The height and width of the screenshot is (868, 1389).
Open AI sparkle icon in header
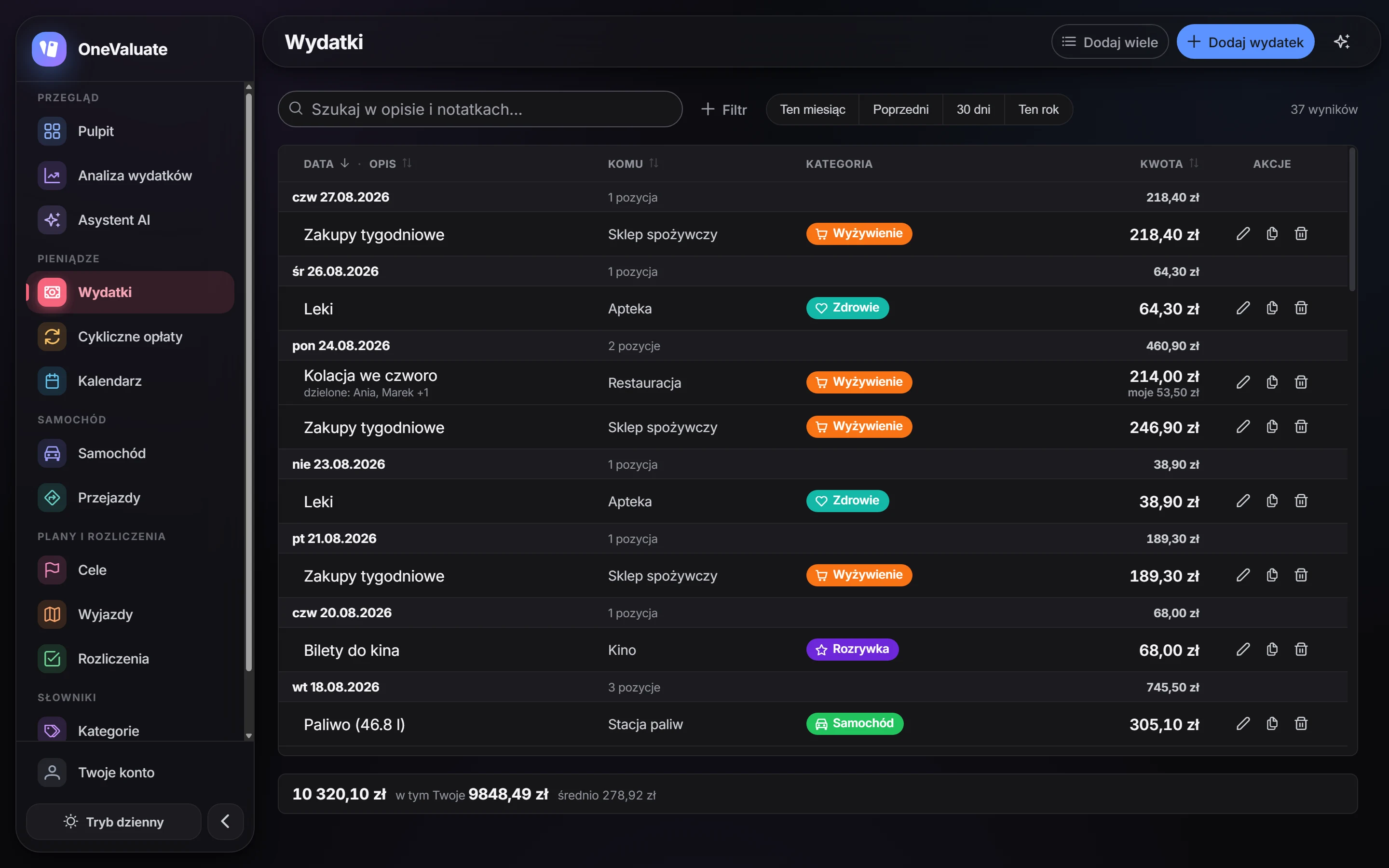click(x=1341, y=42)
